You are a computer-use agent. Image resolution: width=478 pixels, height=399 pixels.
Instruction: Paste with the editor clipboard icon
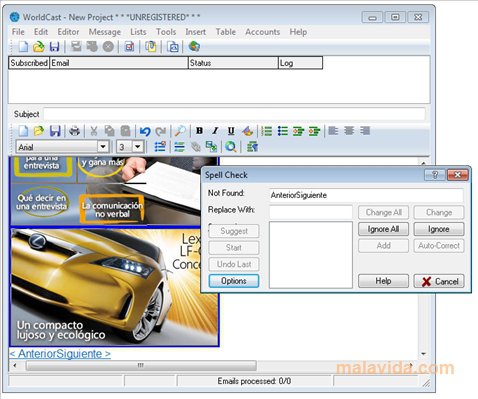125,131
